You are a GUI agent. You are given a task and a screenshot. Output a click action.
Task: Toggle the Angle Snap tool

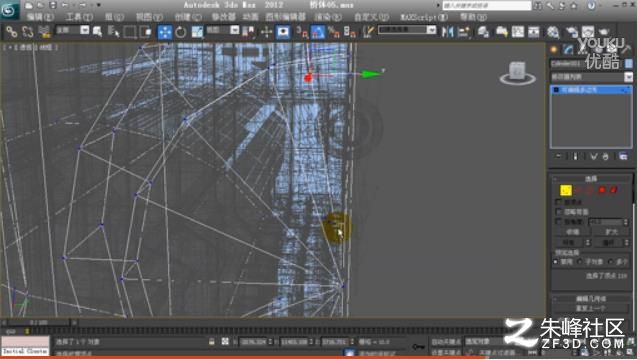(x=317, y=32)
